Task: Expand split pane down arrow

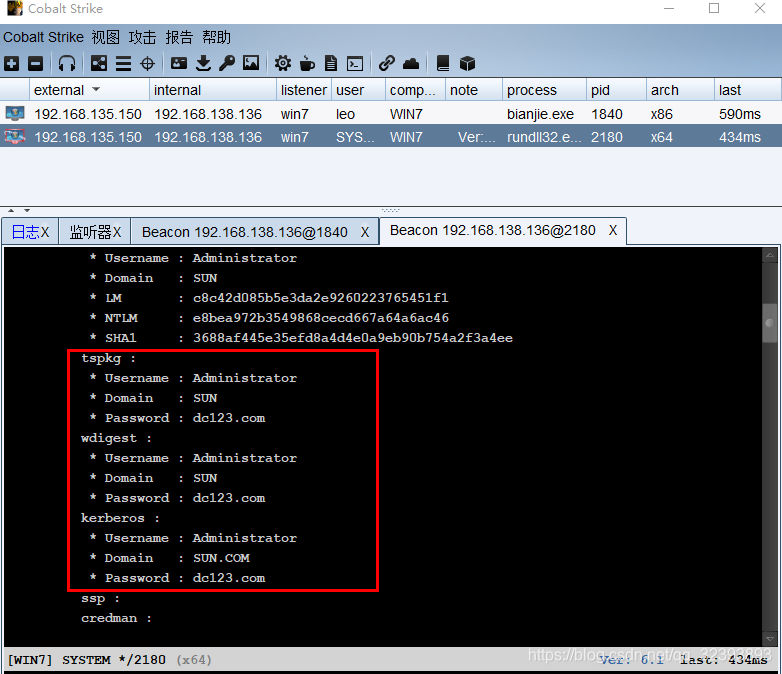Action: pos(27,211)
